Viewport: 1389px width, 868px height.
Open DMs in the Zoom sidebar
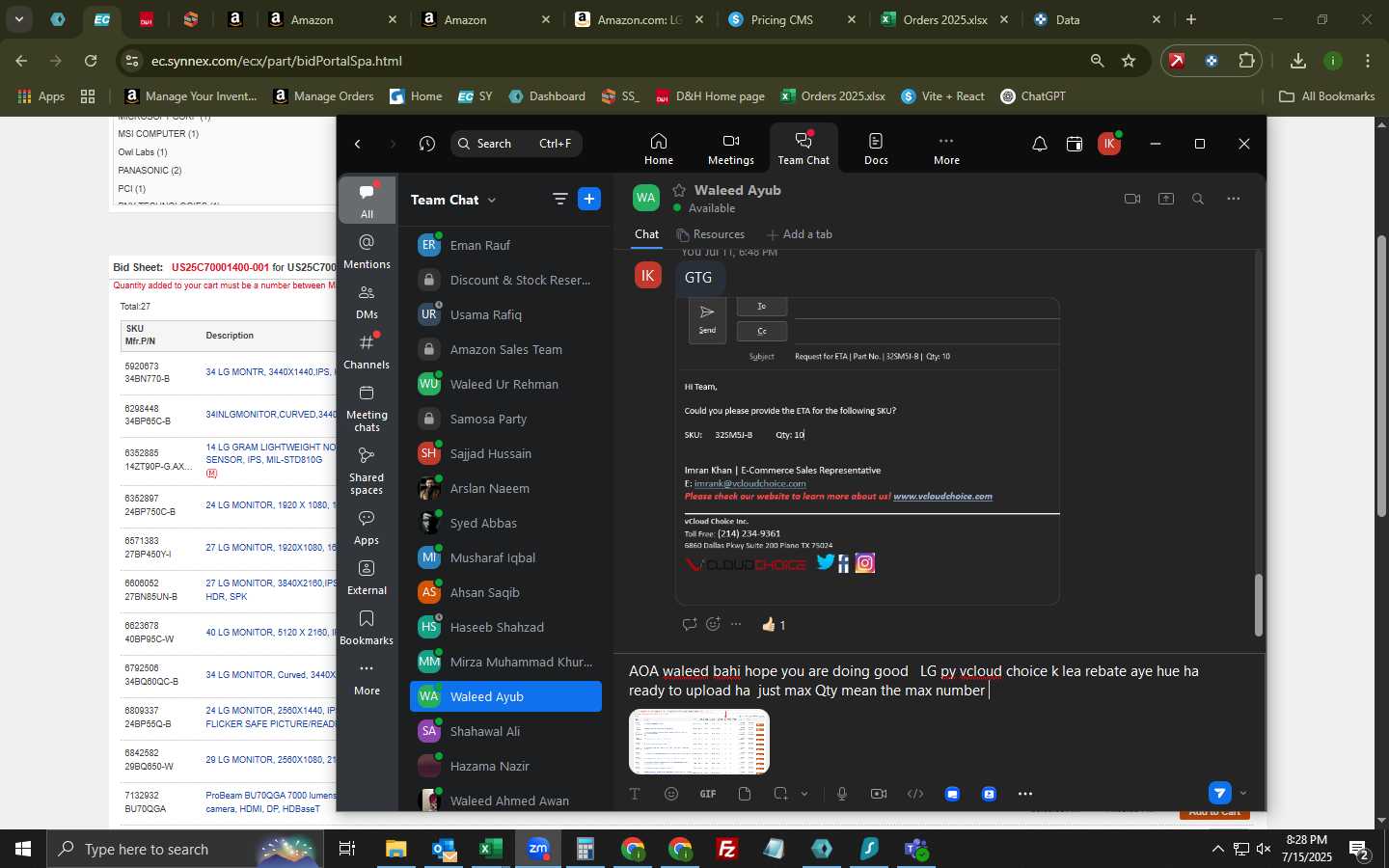click(x=367, y=301)
